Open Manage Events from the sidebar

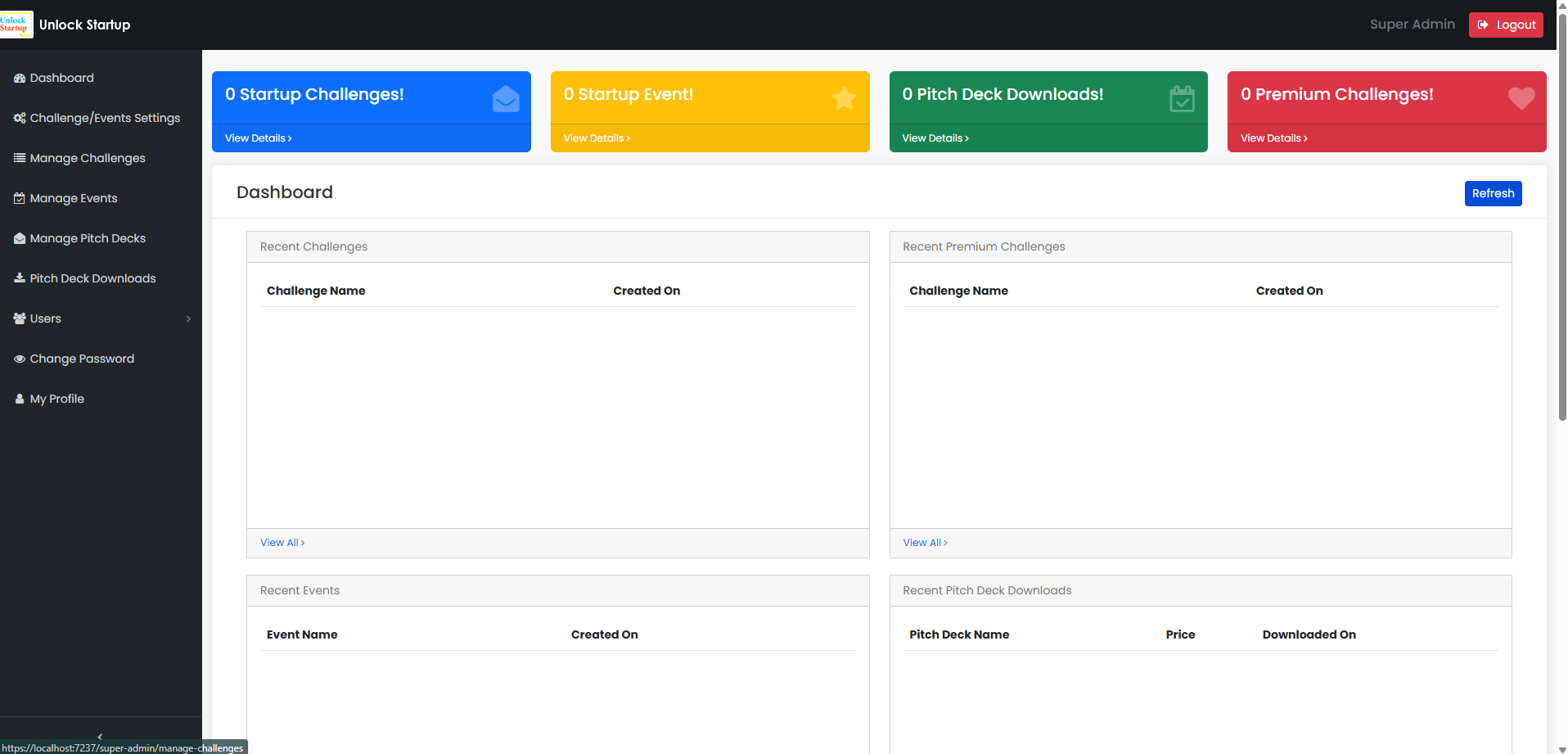pos(74,199)
